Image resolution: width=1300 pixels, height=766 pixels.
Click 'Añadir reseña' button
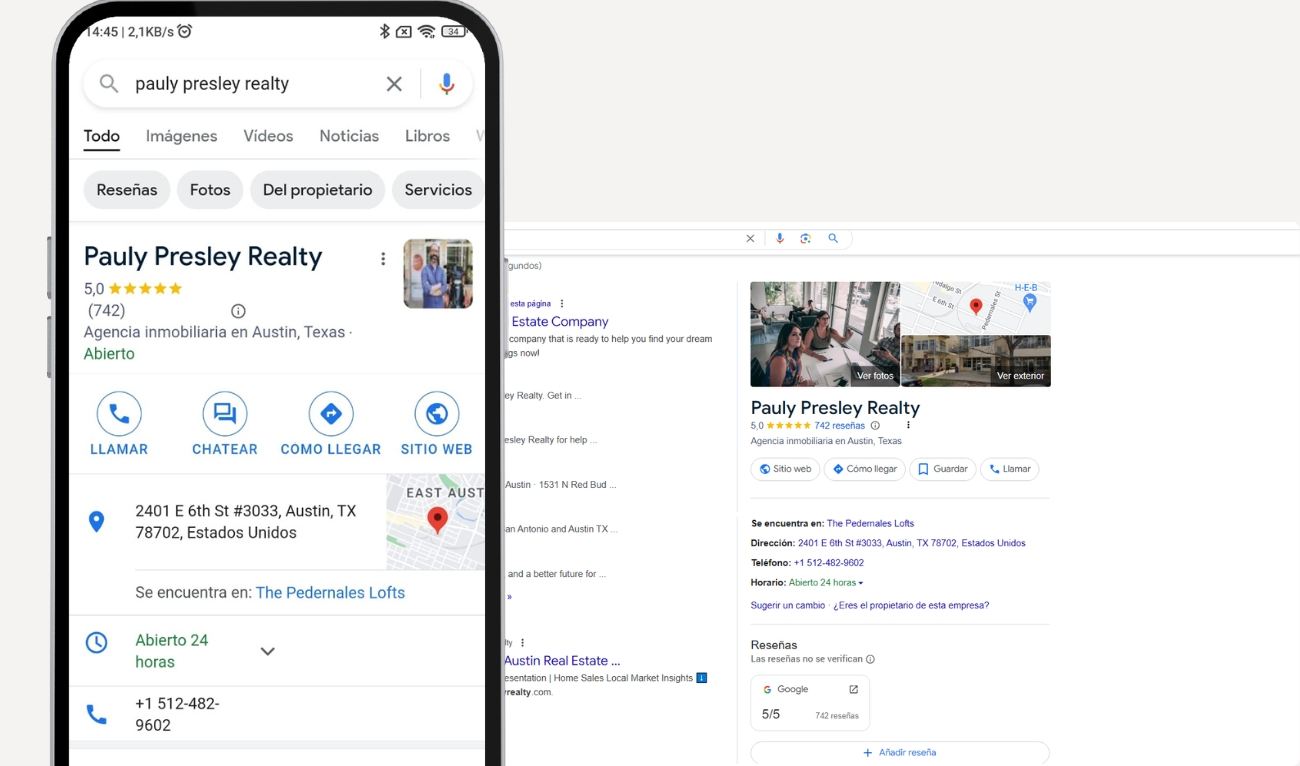click(900, 752)
